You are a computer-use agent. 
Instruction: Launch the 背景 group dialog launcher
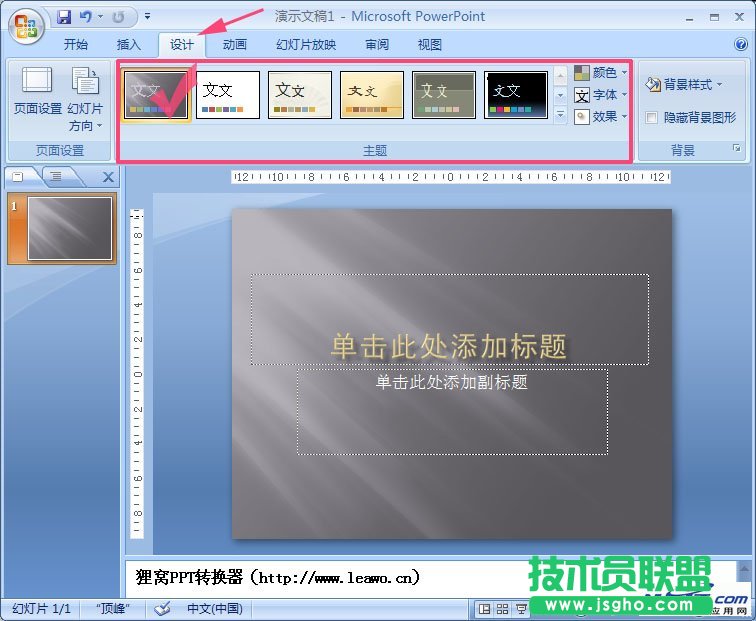pos(737,148)
